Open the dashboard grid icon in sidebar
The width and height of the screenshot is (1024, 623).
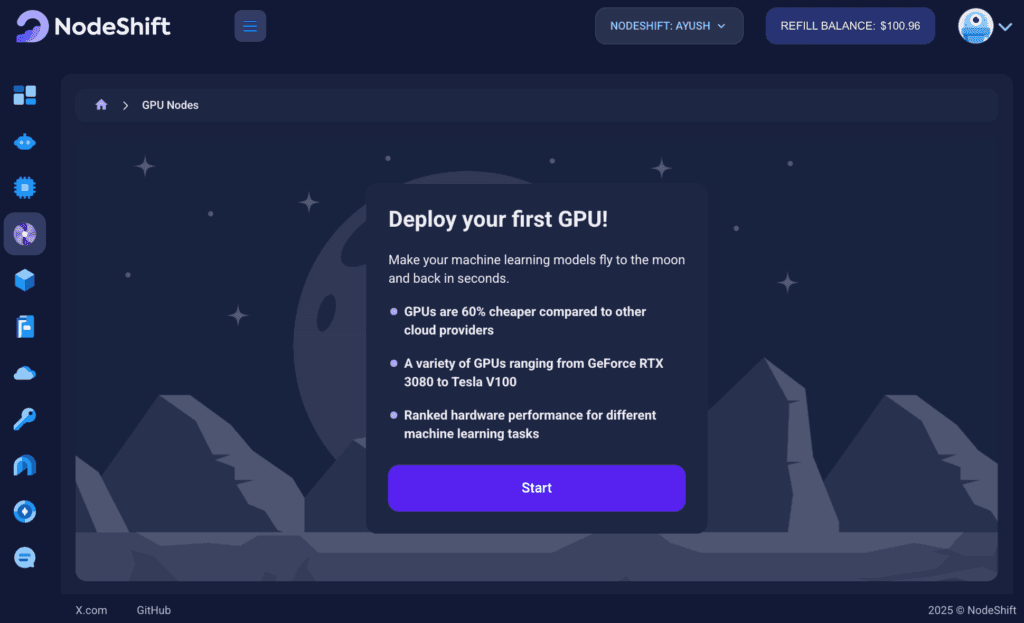tap(25, 95)
